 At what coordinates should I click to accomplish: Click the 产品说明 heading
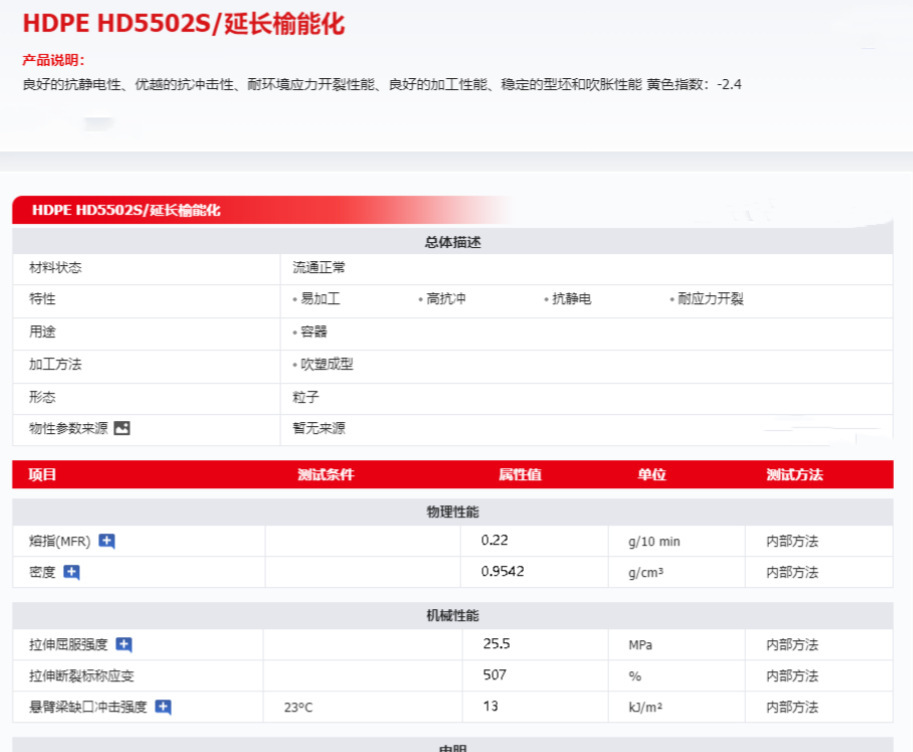[54, 60]
